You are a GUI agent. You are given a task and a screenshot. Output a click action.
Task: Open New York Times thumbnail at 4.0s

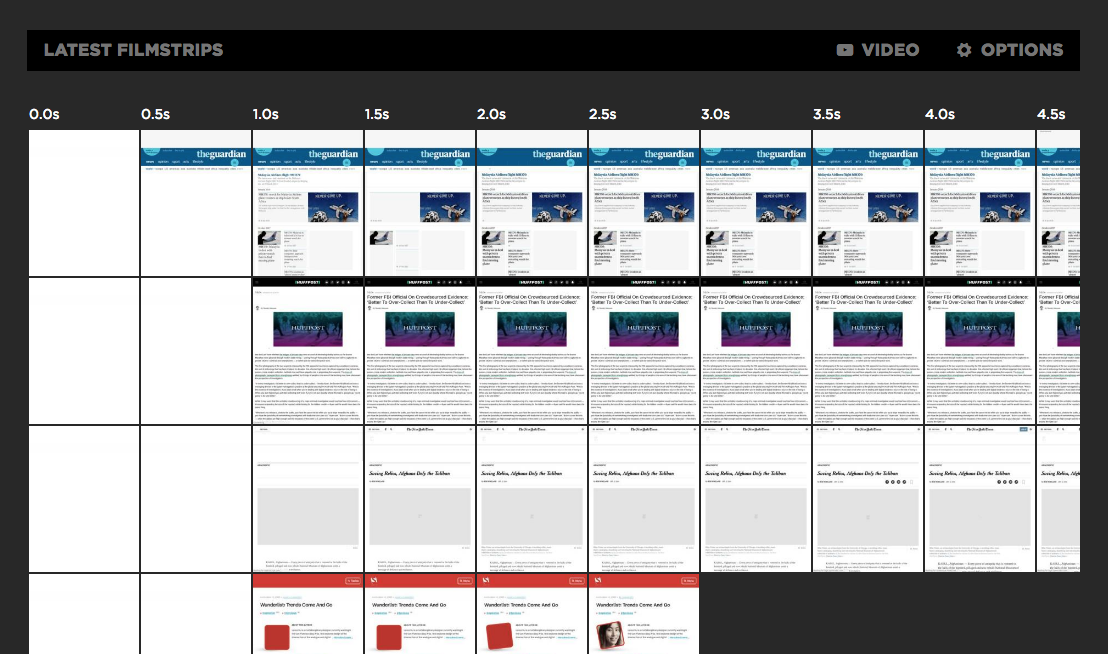click(x=979, y=499)
